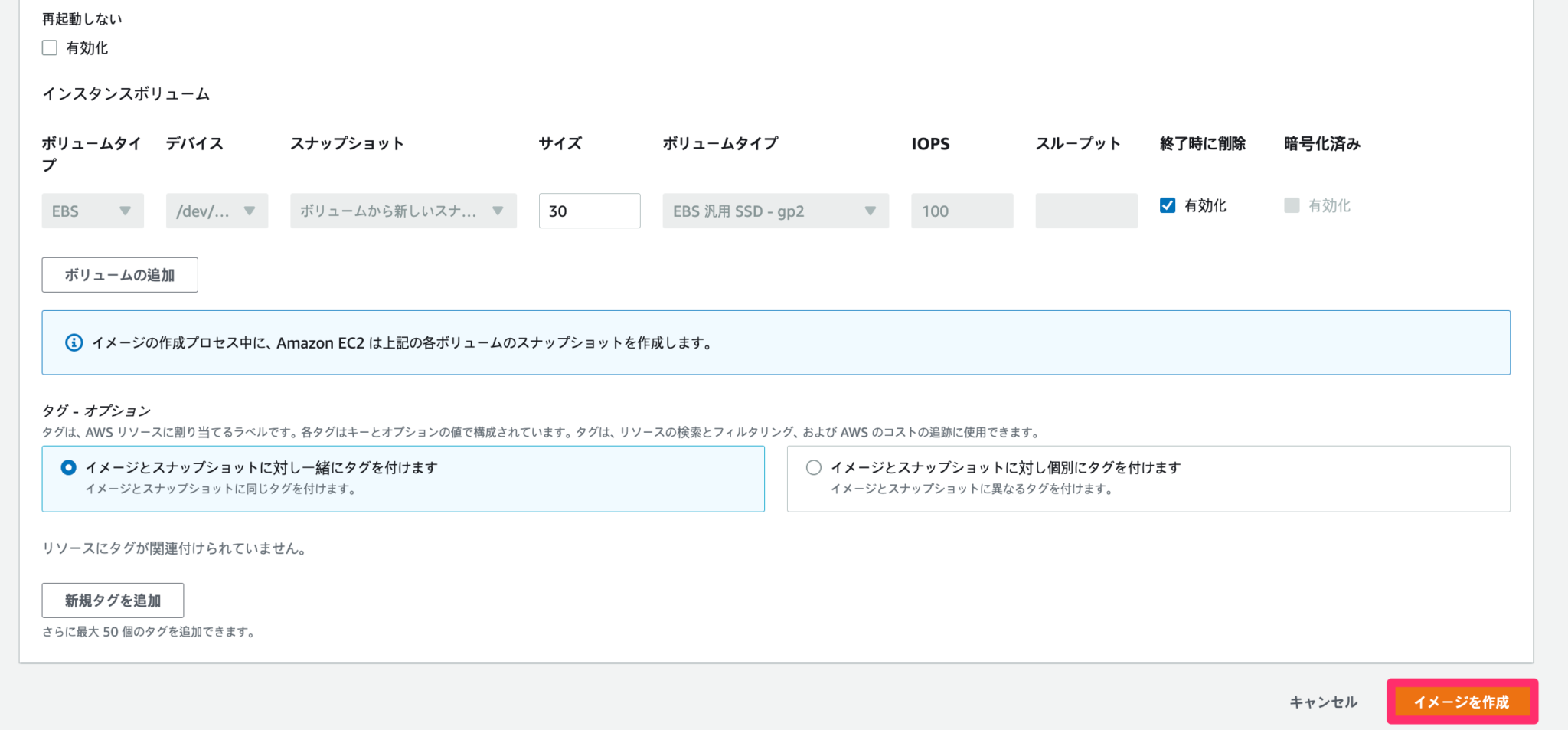Screen dimensions: 1568x730
Task: Click the empty スループット input field
Action: click(1086, 211)
